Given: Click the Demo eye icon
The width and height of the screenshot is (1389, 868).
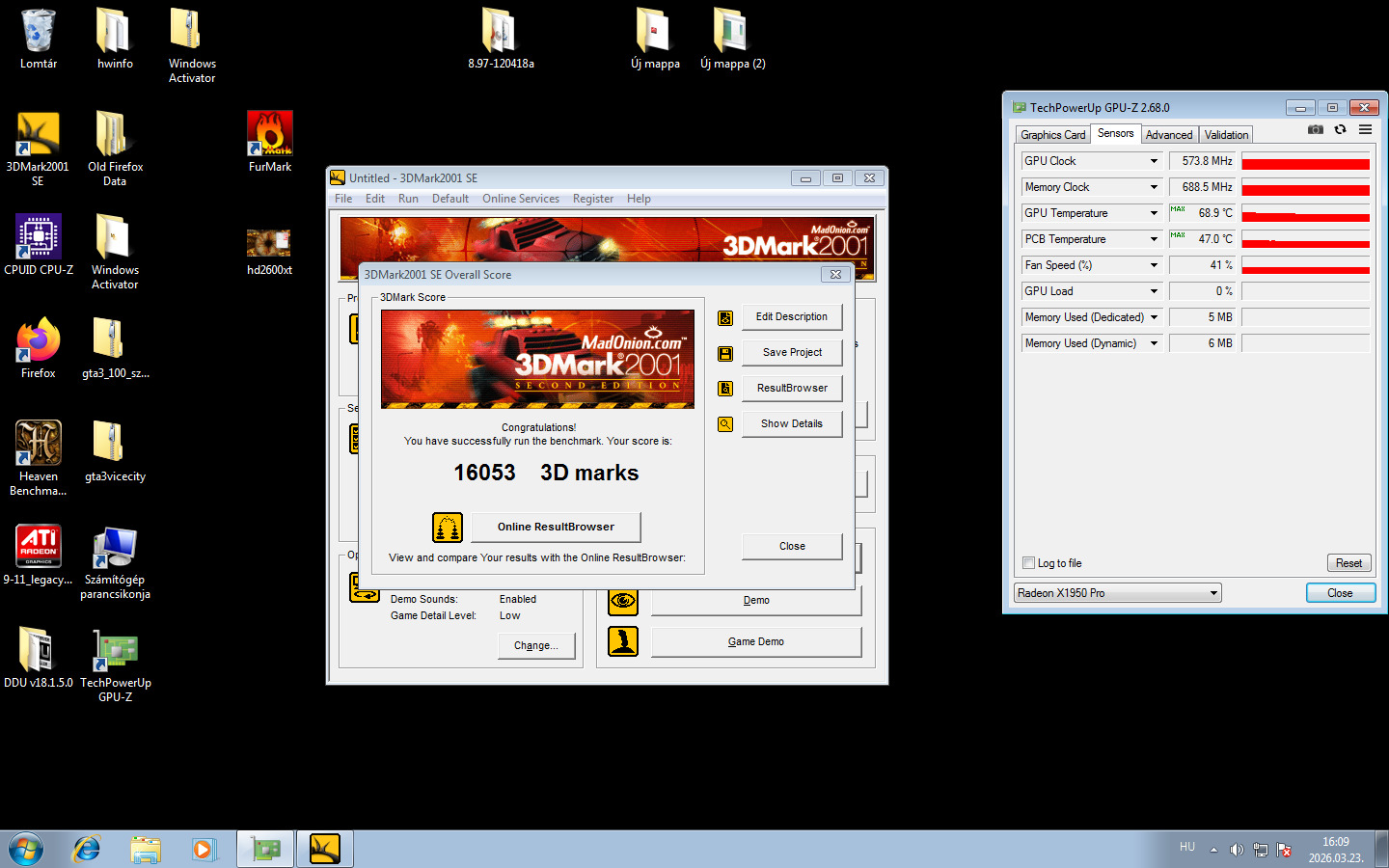Looking at the screenshot, I should 623,600.
